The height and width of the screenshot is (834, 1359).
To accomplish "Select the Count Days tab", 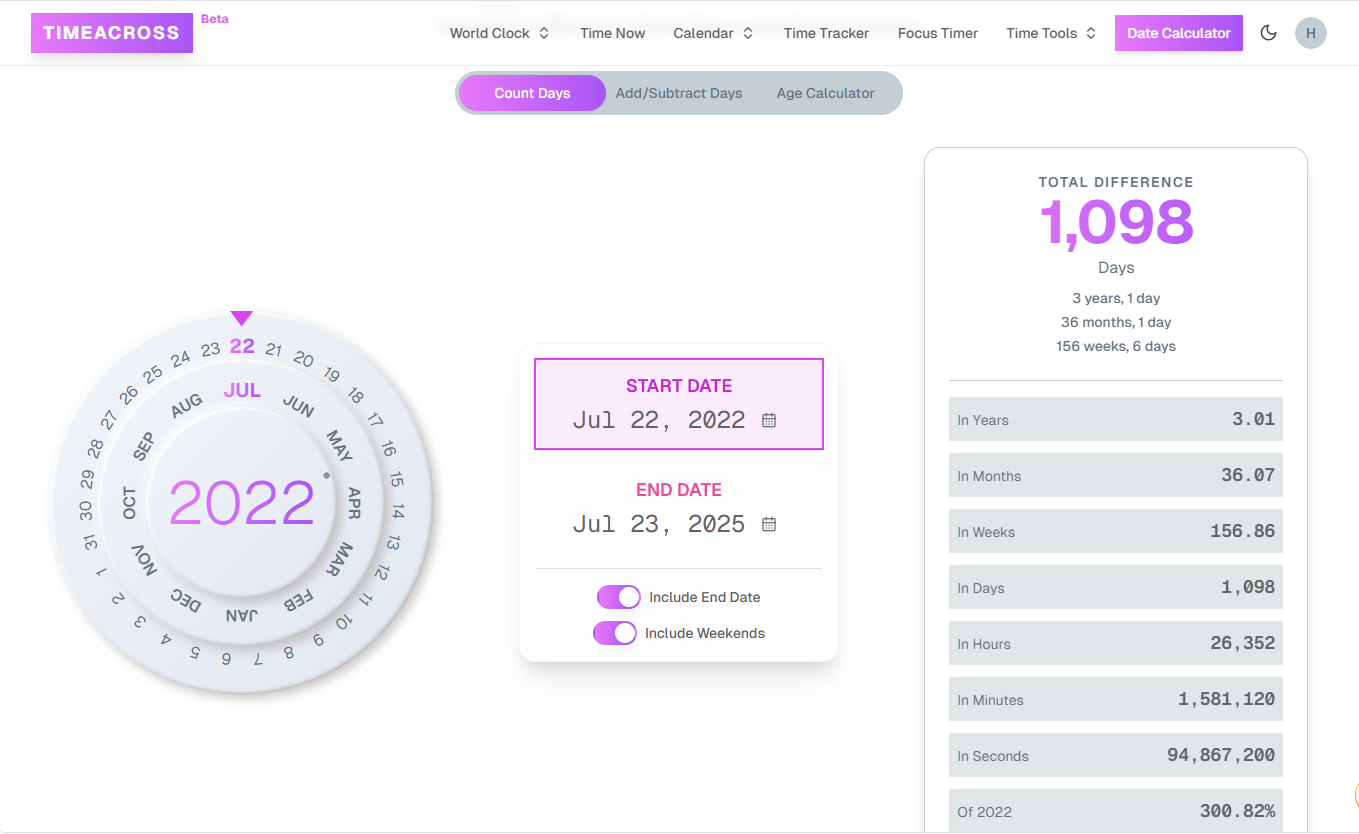I will coord(532,93).
